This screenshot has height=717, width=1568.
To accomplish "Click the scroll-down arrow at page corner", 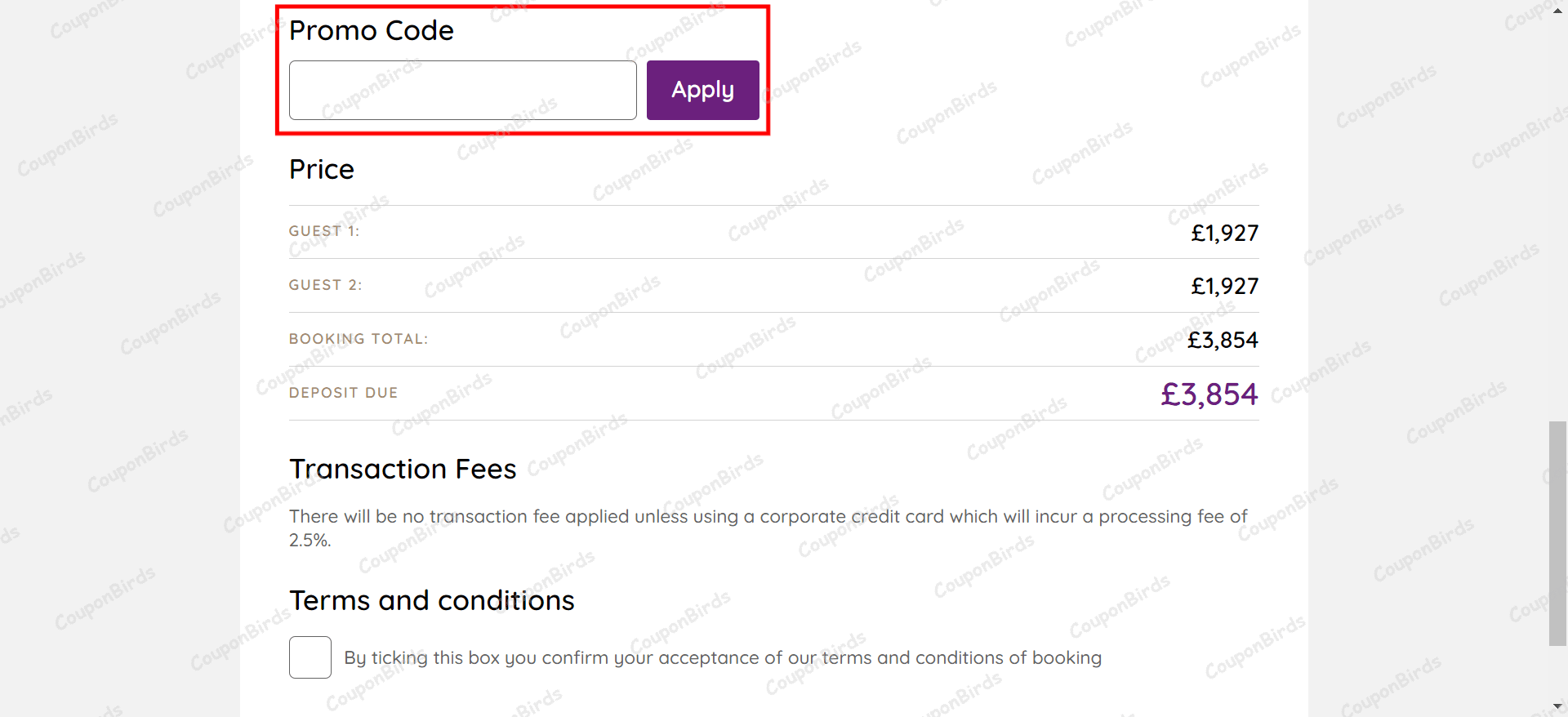I will [1557, 707].
